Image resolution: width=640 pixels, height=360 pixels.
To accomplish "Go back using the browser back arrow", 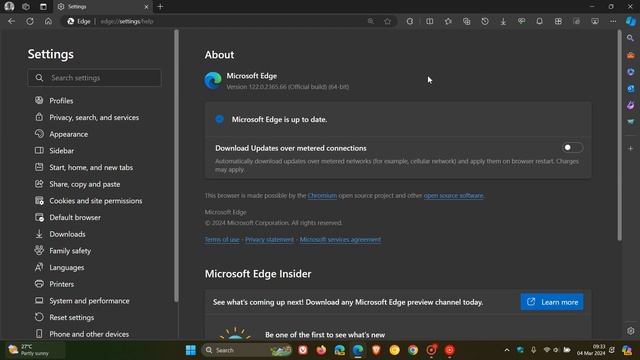I will [x=11, y=21].
